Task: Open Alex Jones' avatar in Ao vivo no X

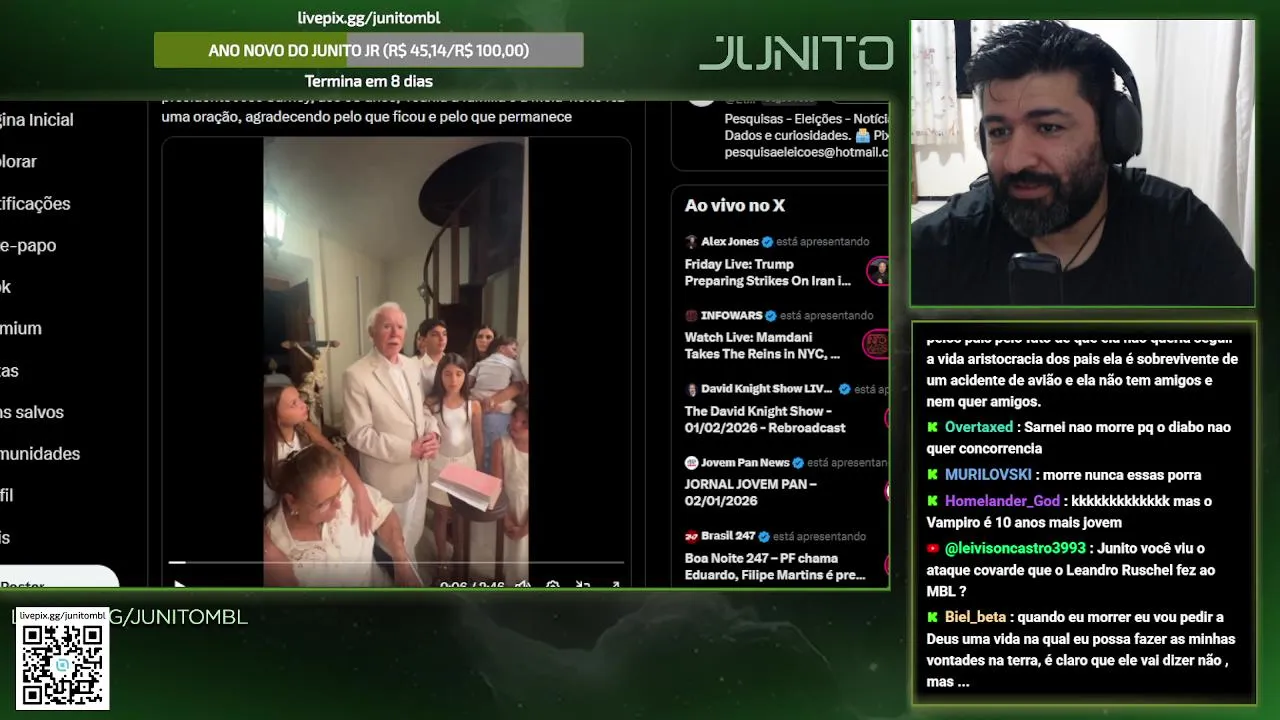Action: click(x=691, y=242)
